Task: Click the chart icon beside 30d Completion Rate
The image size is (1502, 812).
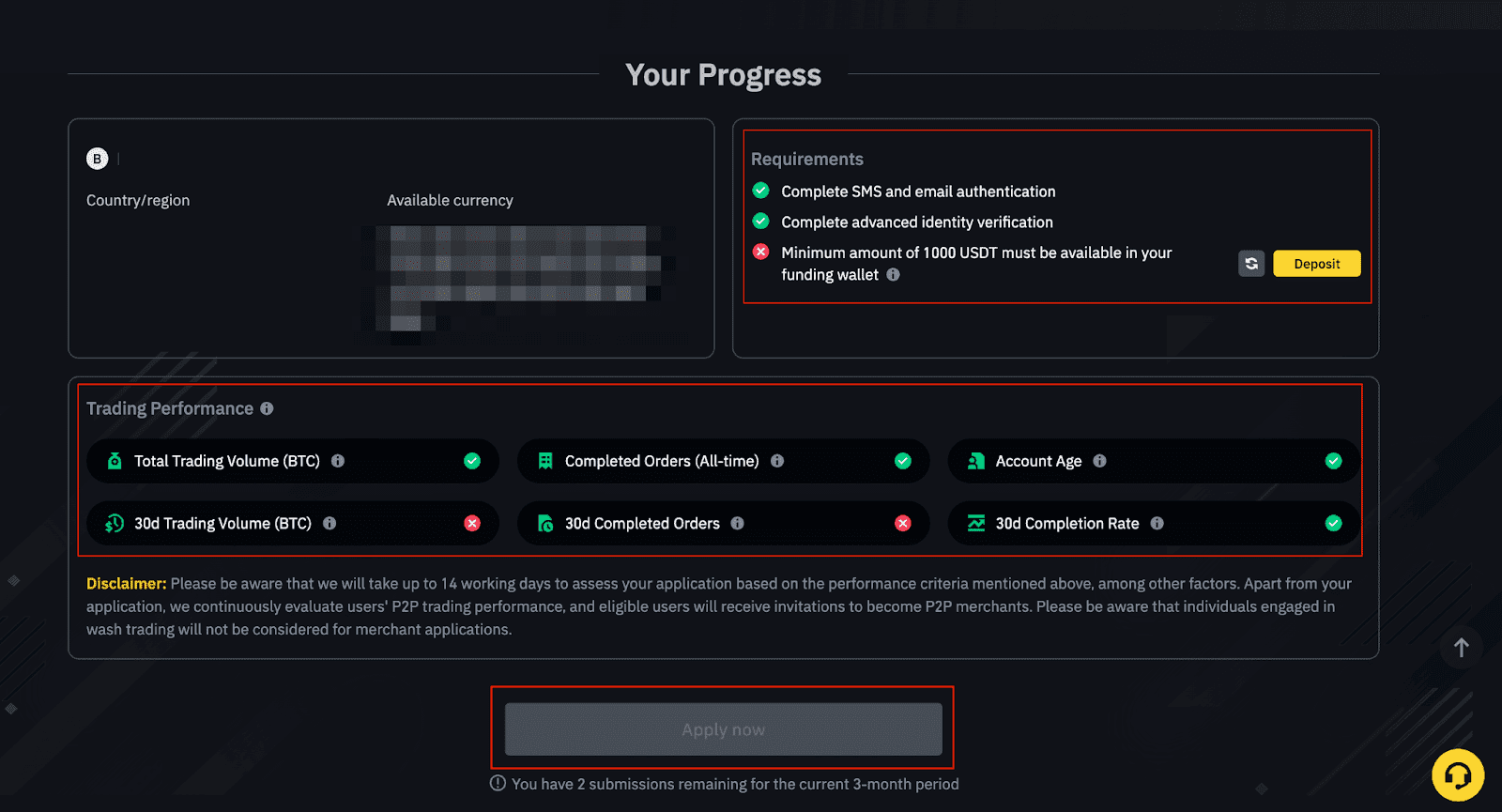Action: click(x=976, y=523)
